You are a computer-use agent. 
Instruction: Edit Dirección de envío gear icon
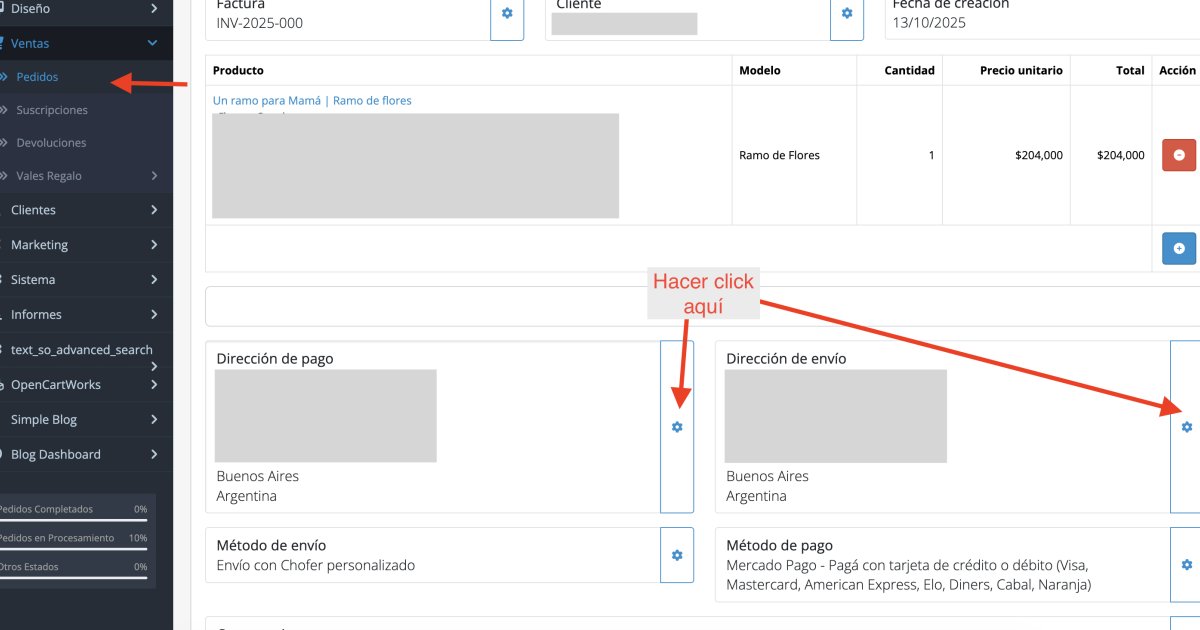click(x=1186, y=427)
